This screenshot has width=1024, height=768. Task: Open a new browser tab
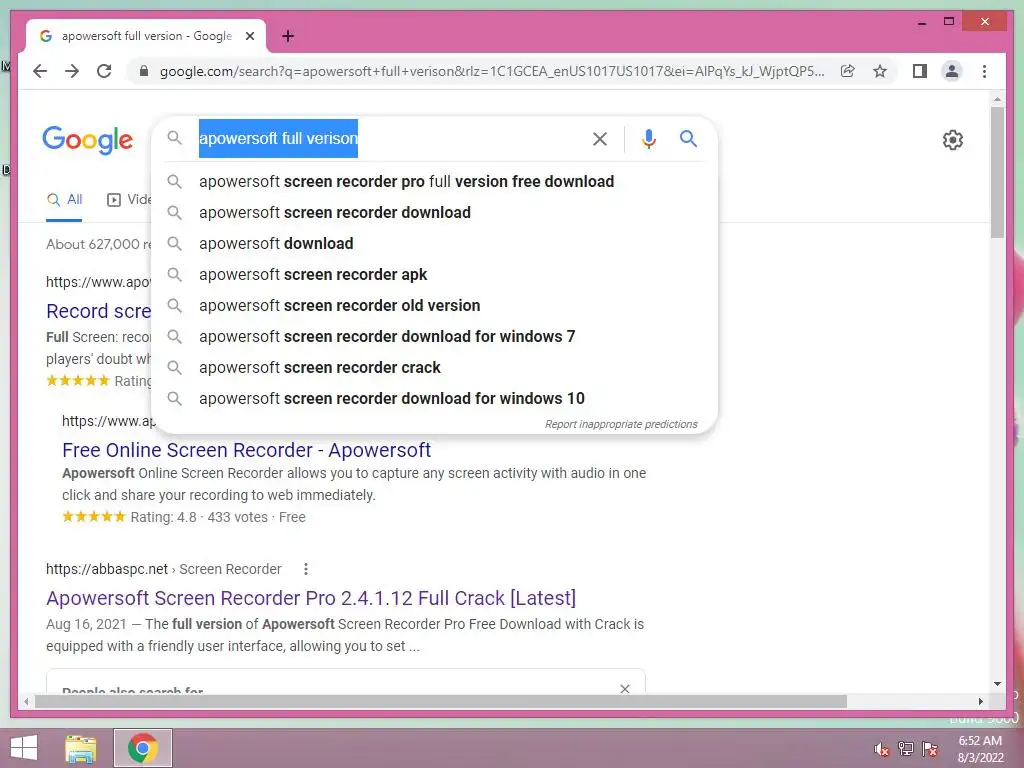tap(288, 36)
